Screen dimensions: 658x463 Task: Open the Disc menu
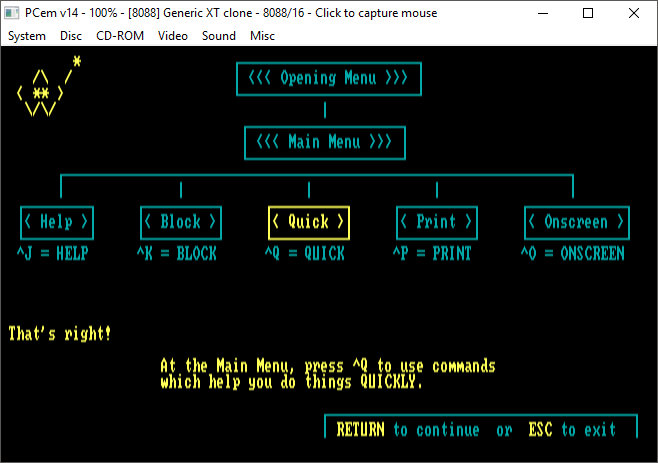(x=71, y=36)
